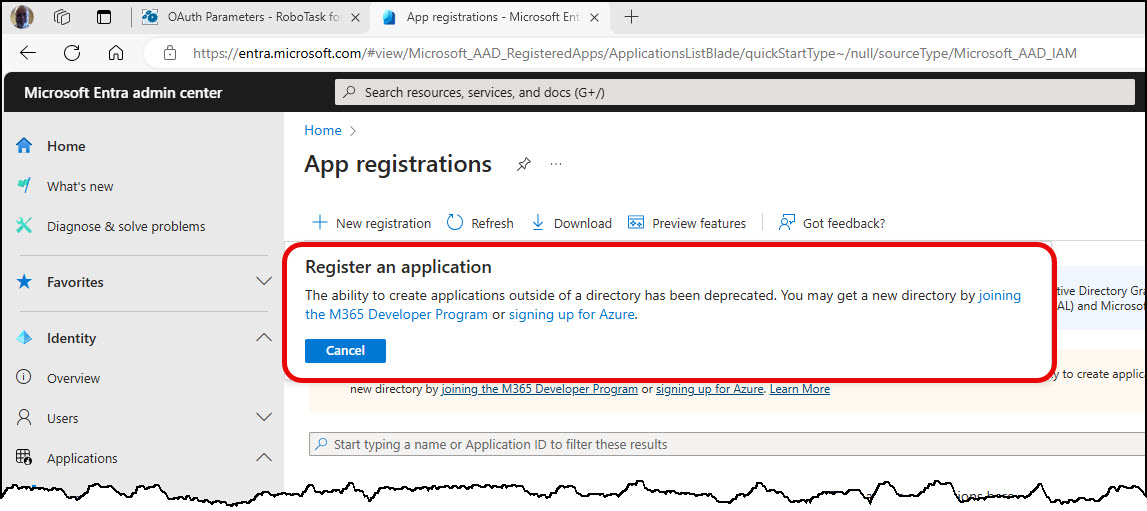Click the Got feedback icon
Image resolution: width=1147 pixels, height=511 pixels.
[788, 223]
